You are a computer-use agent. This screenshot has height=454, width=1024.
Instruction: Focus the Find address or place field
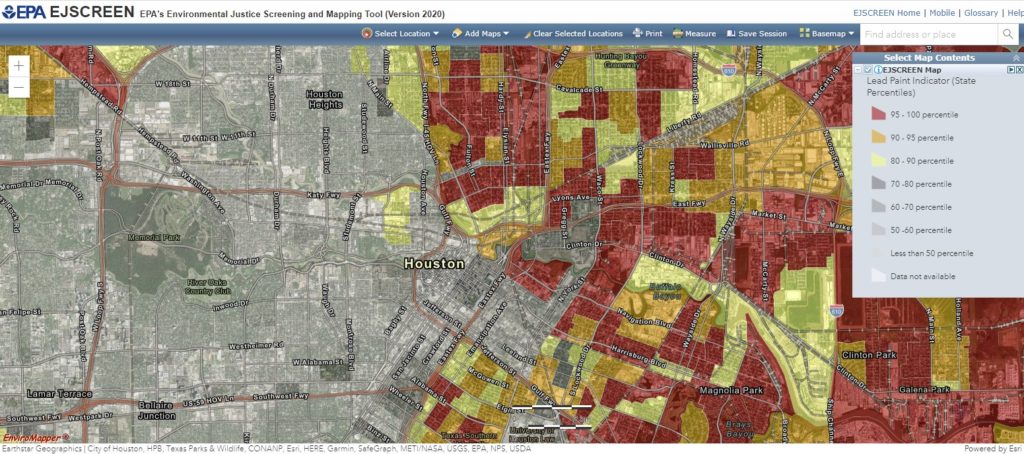pyautogui.click(x=929, y=34)
